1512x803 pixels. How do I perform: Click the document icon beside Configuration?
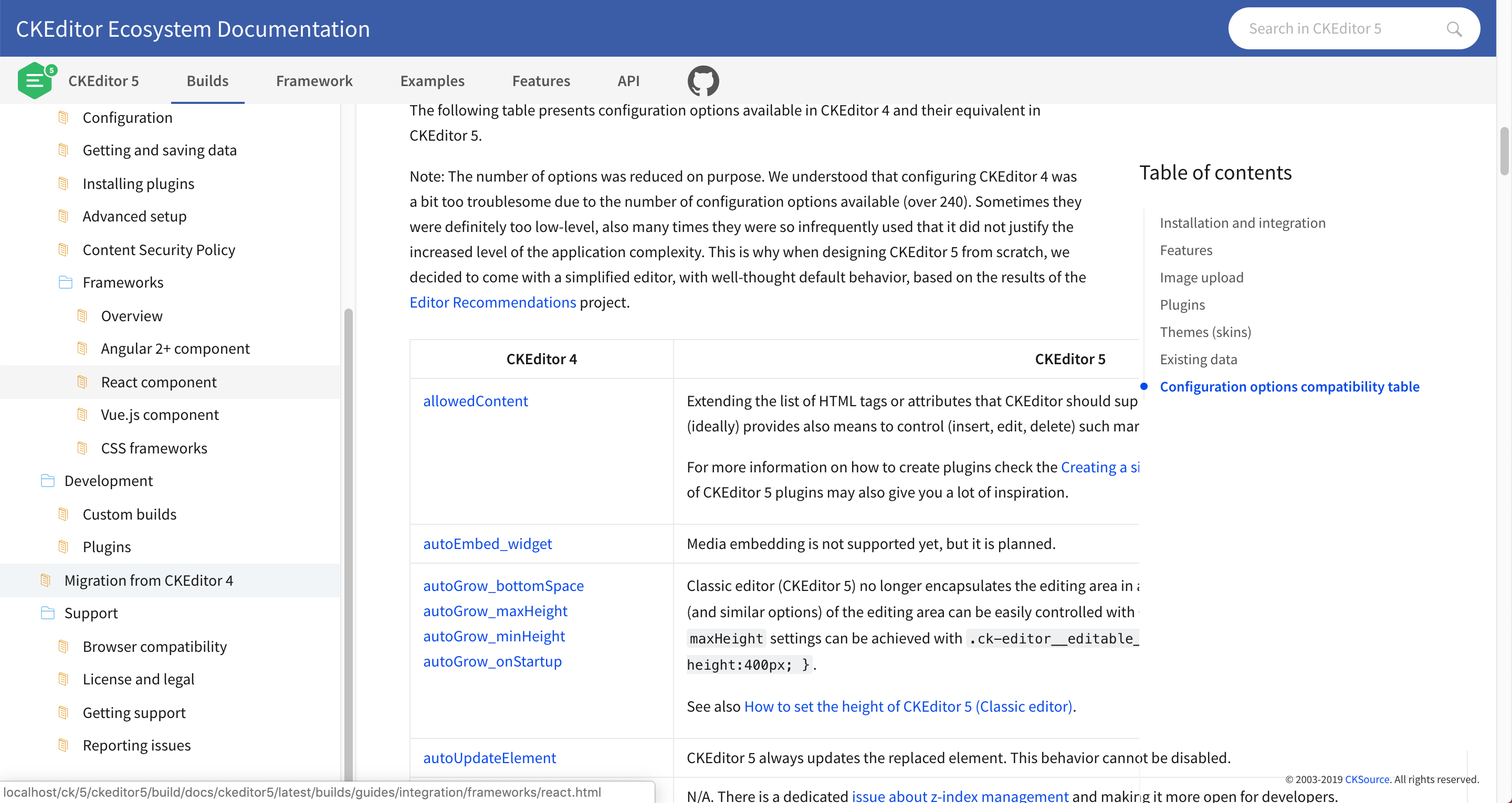64,117
